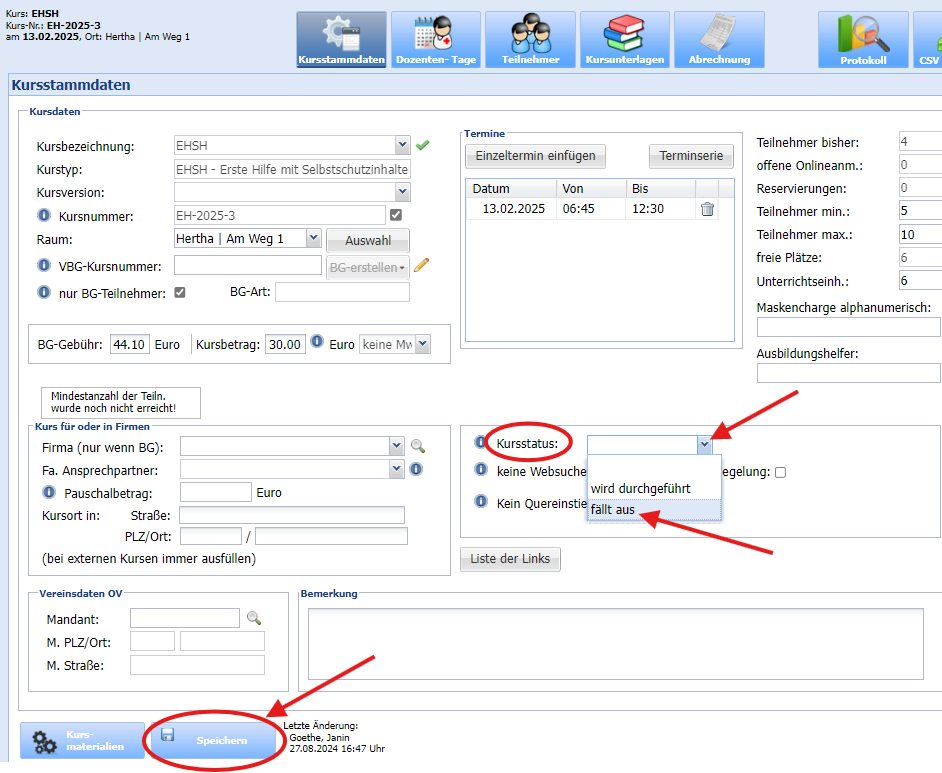Click info icon next to Kursstatus
942x773 pixels.
pos(480,442)
